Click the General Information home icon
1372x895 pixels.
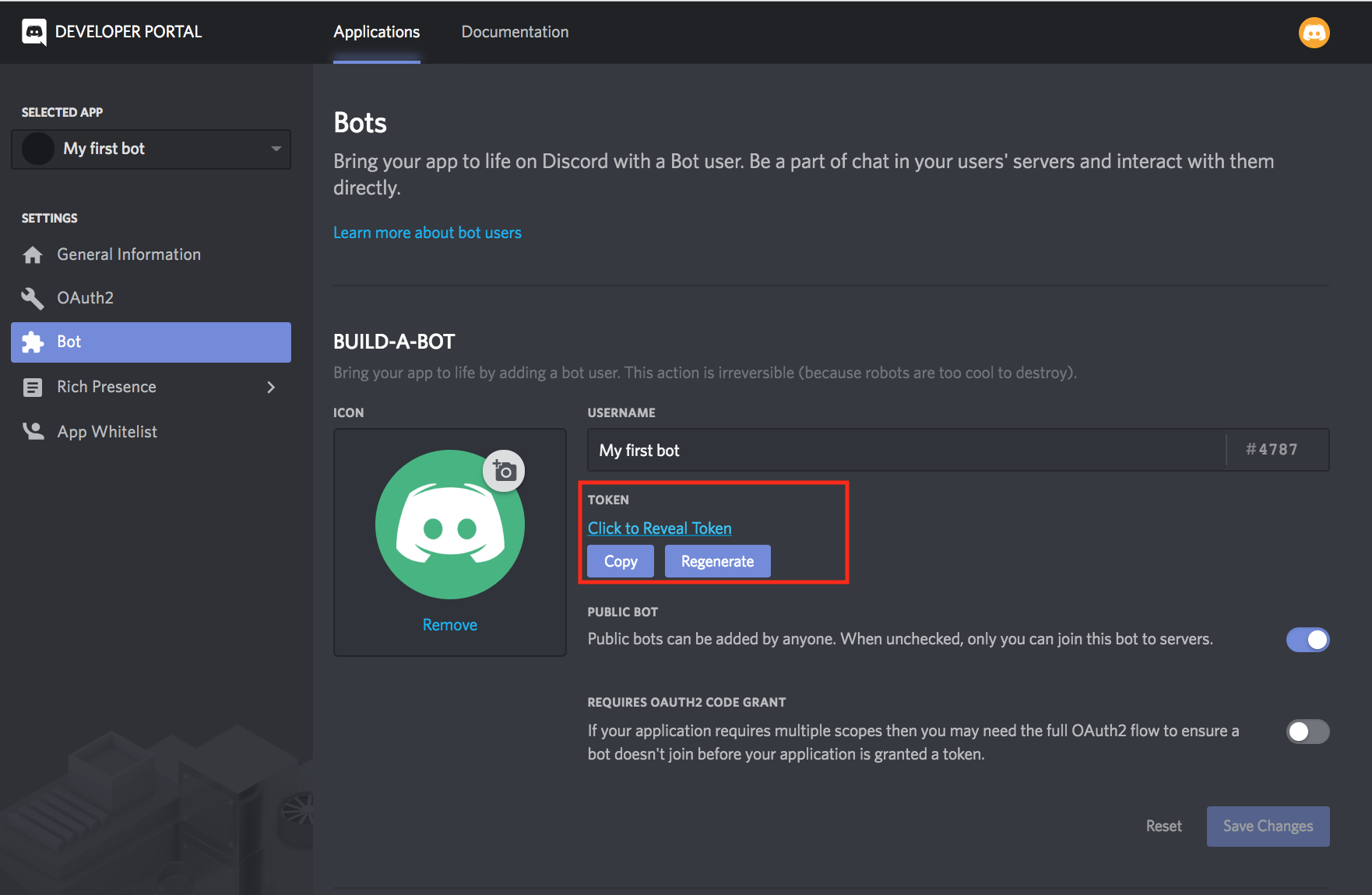coord(33,254)
